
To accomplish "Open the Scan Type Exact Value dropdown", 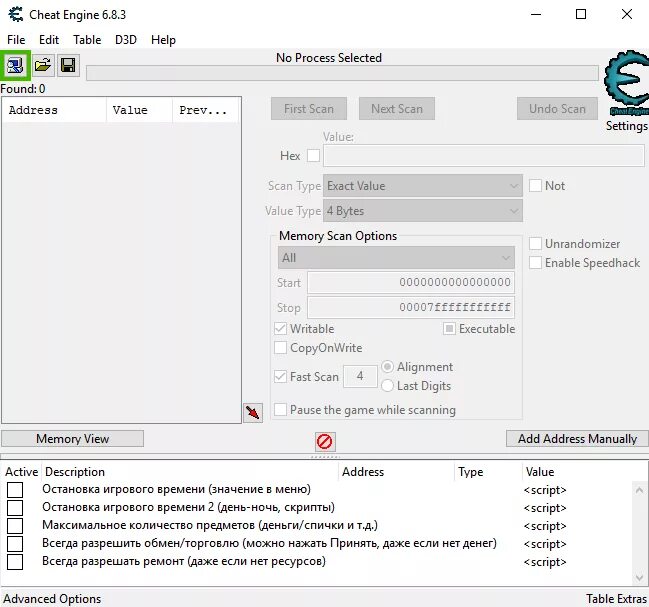I will point(423,186).
